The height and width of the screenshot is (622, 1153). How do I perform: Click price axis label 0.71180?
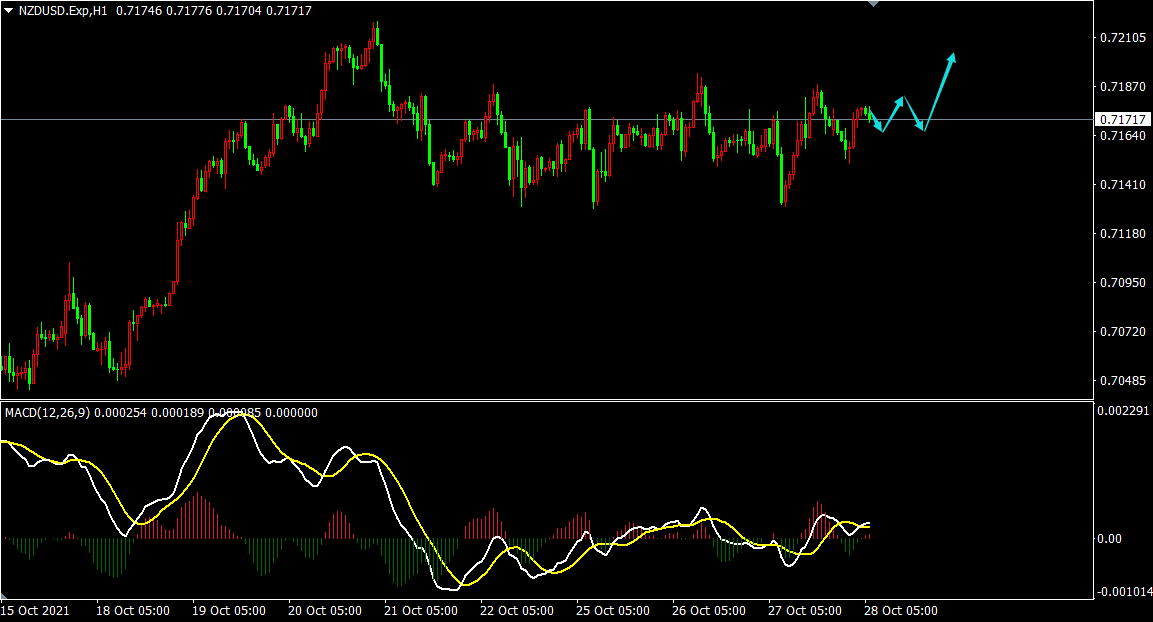(x=1123, y=234)
